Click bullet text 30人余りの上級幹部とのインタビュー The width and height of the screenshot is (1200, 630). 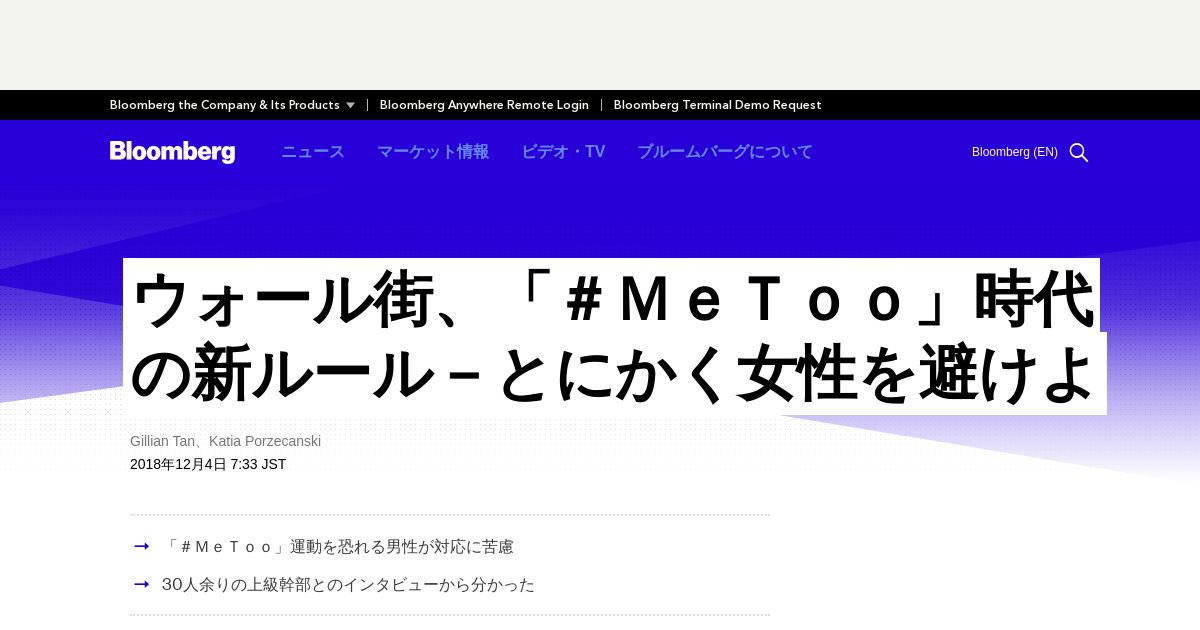tap(349, 584)
